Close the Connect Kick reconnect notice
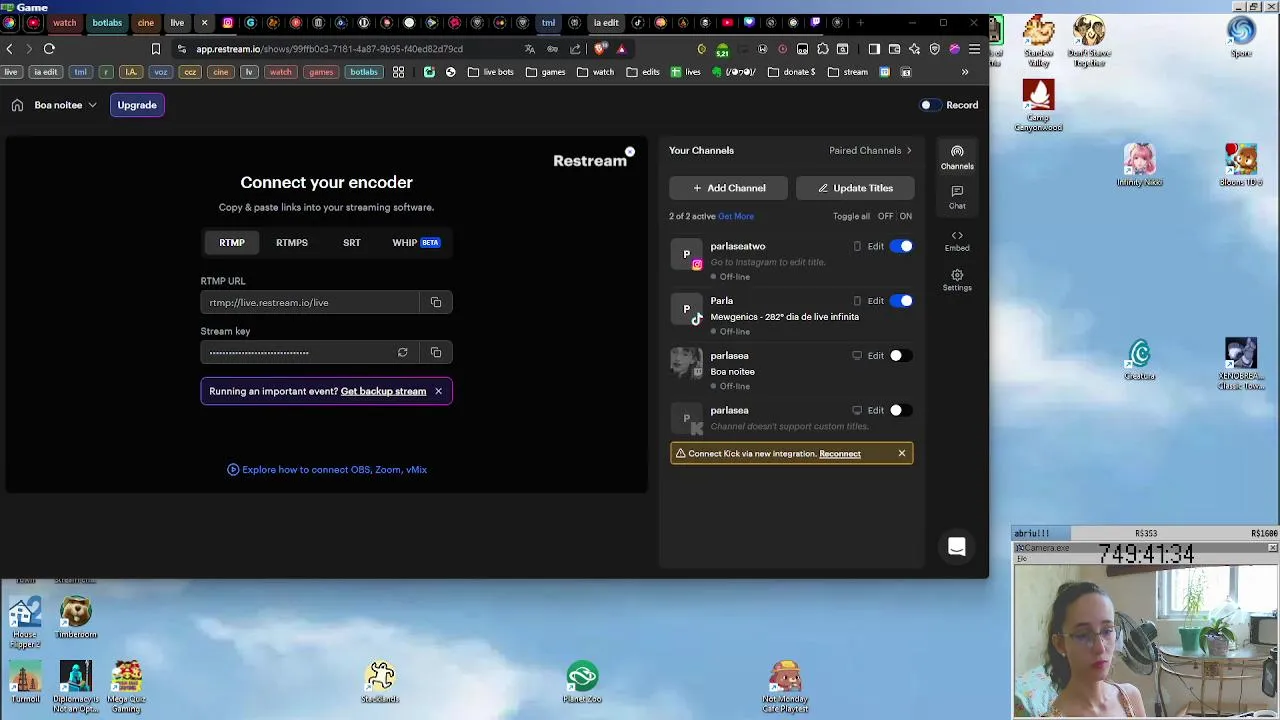Image resolution: width=1280 pixels, height=720 pixels. pos(902,453)
